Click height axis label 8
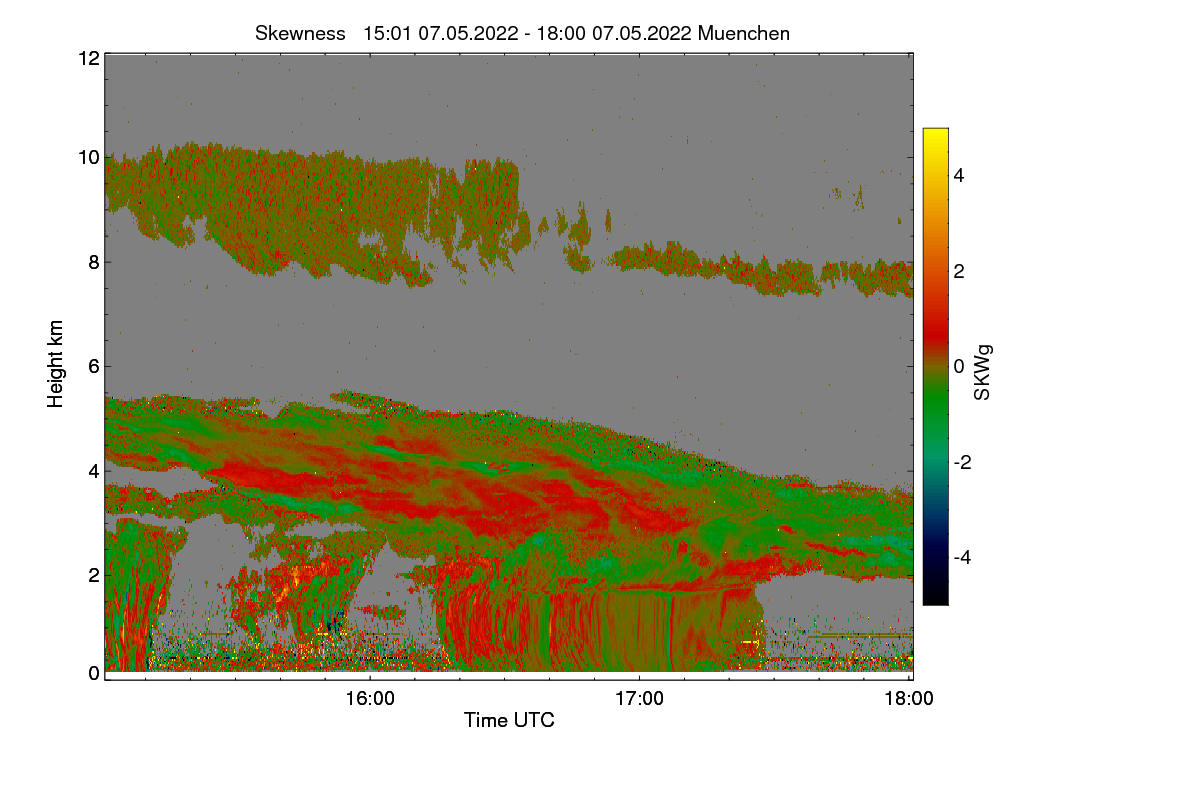The height and width of the screenshot is (800, 1200). pyautogui.click(x=94, y=263)
